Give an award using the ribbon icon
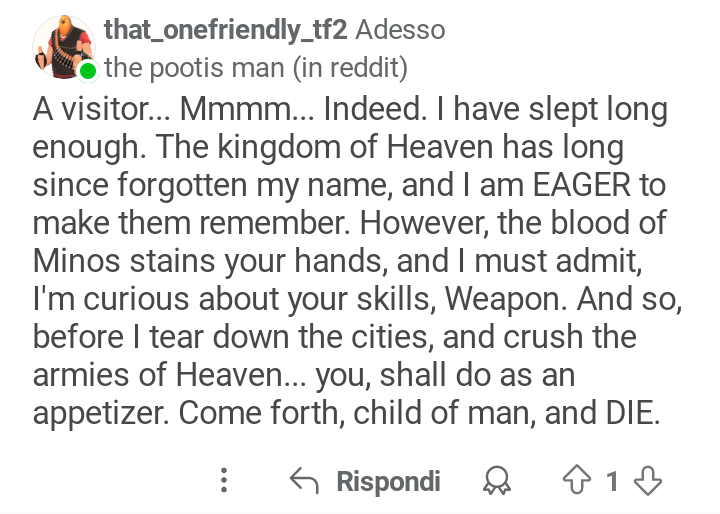 click(496, 480)
